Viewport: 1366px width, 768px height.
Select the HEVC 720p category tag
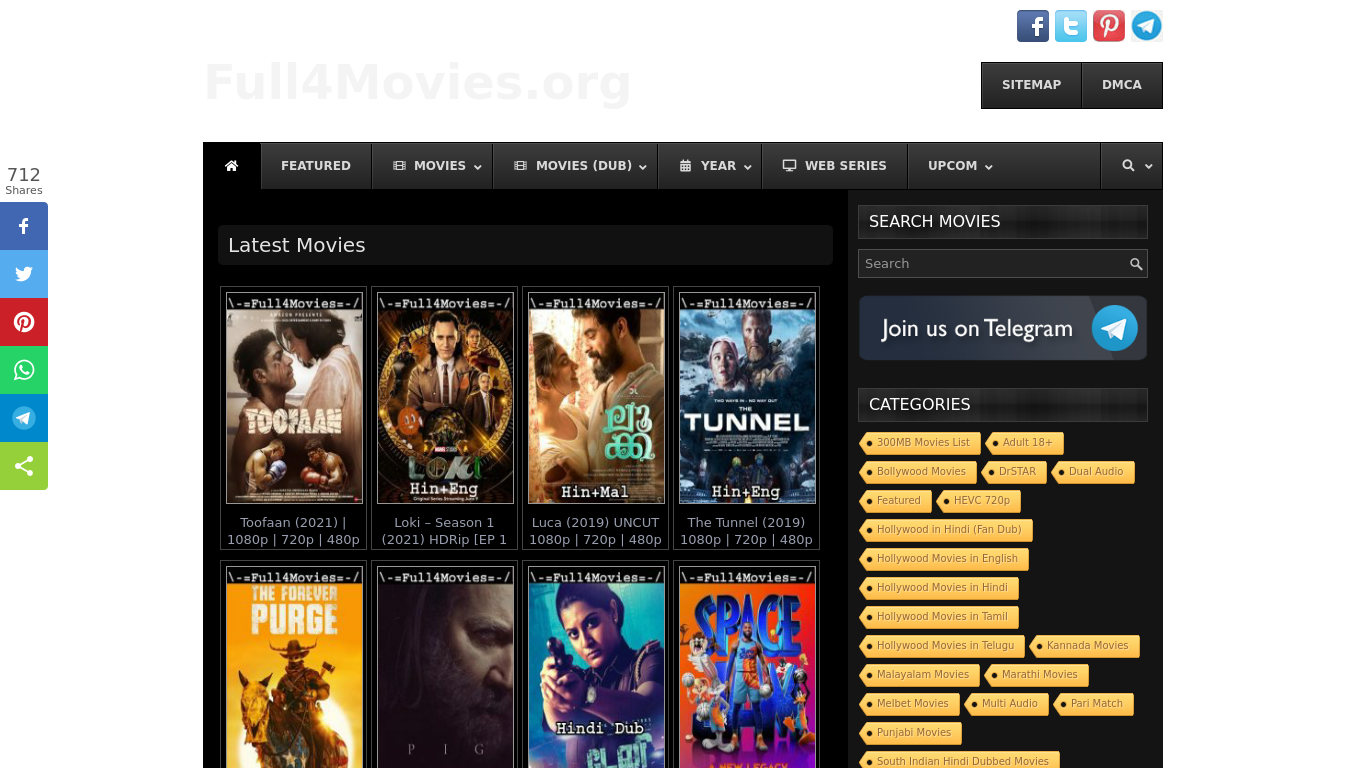point(979,501)
